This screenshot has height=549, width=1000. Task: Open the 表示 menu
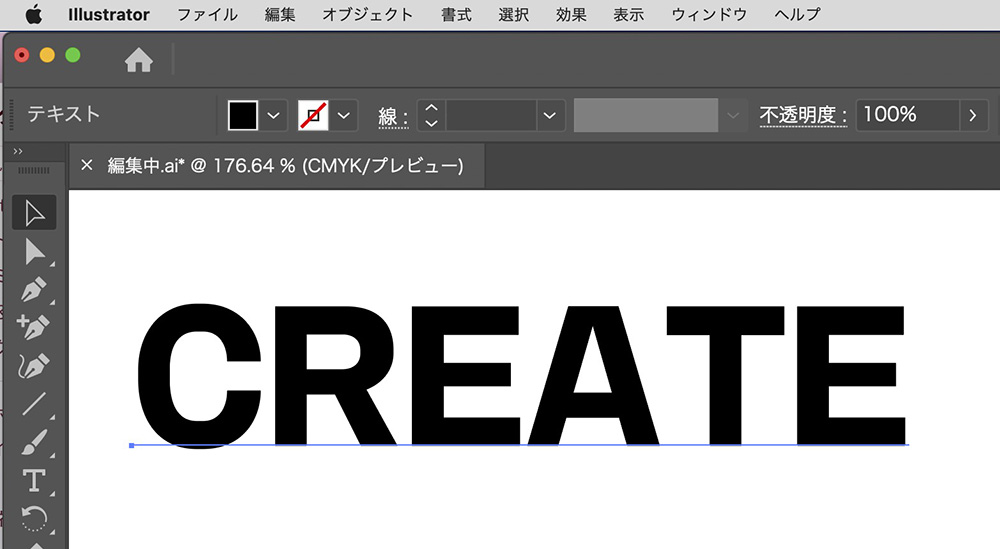tap(628, 14)
